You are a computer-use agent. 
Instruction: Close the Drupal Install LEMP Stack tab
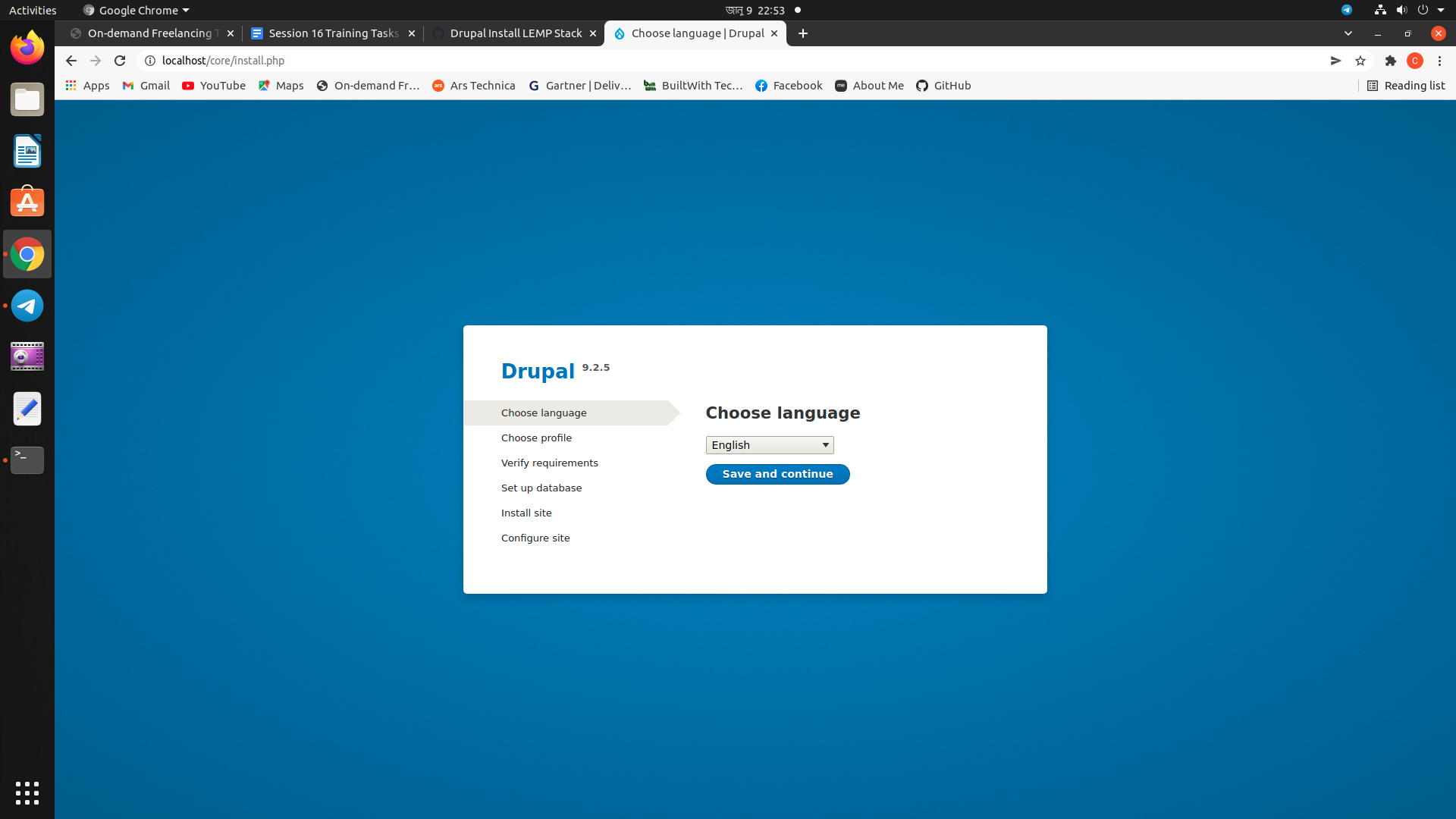click(593, 33)
